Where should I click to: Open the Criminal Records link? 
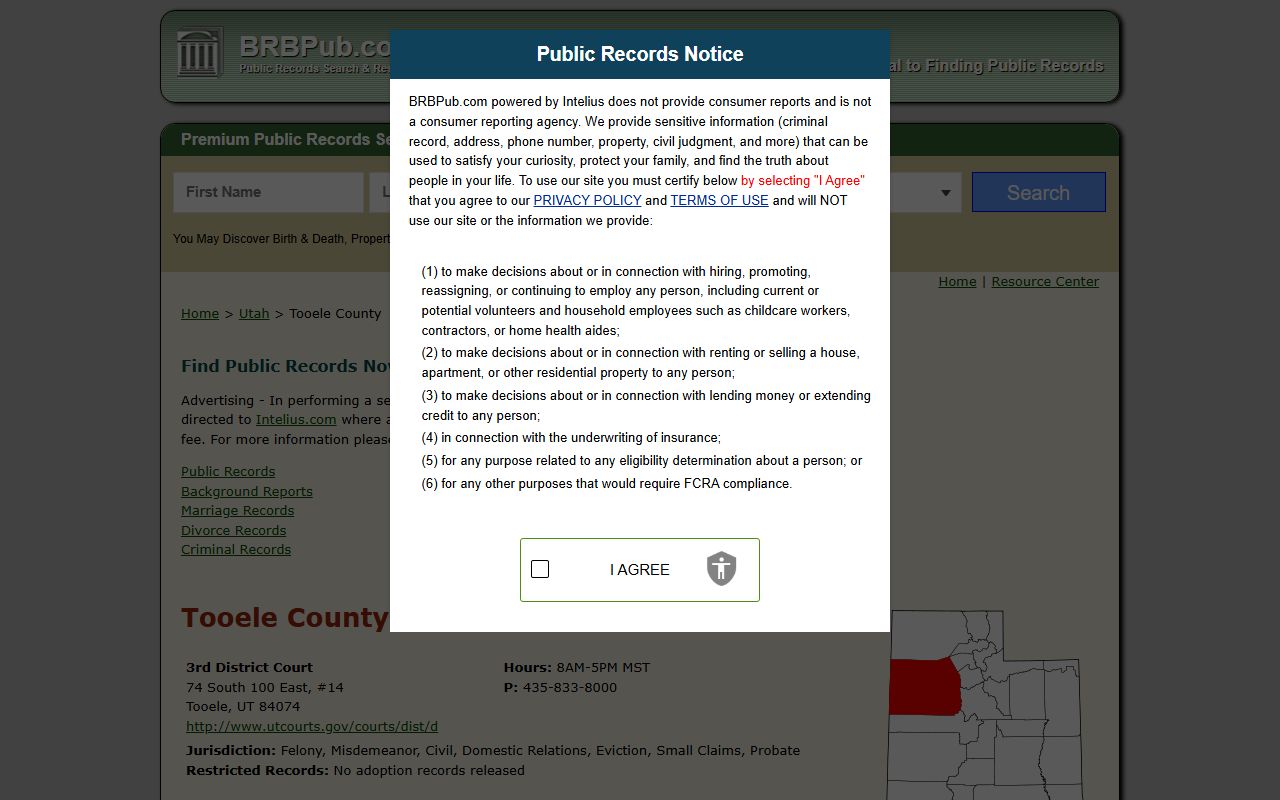(x=236, y=549)
